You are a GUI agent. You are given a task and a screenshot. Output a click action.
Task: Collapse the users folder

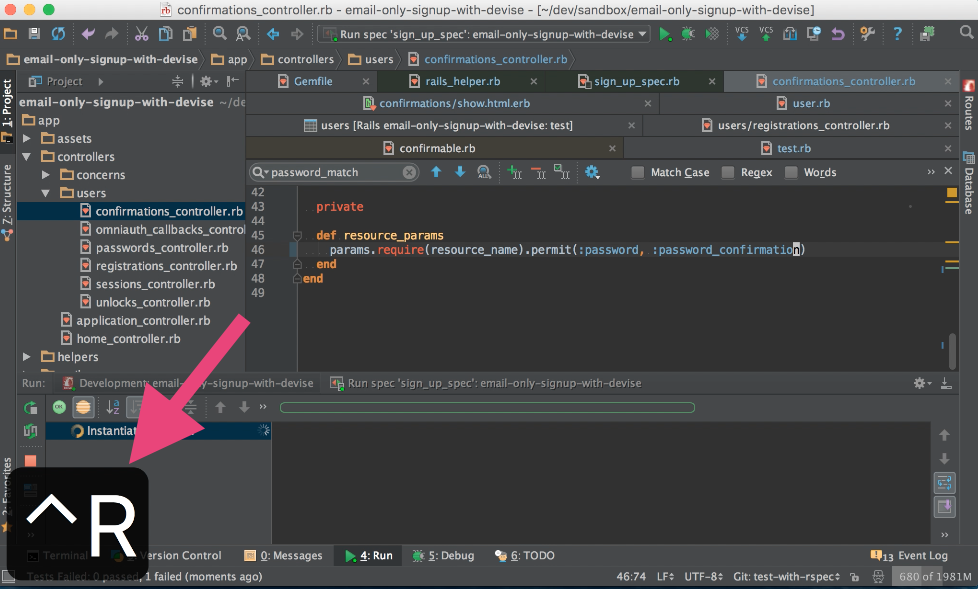point(46,193)
